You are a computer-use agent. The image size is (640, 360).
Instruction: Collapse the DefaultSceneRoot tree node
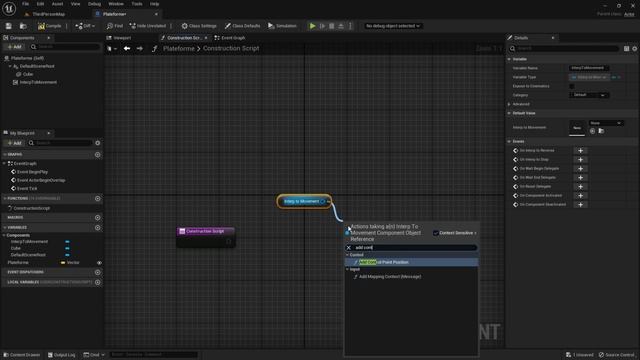[x=10, y=66]
